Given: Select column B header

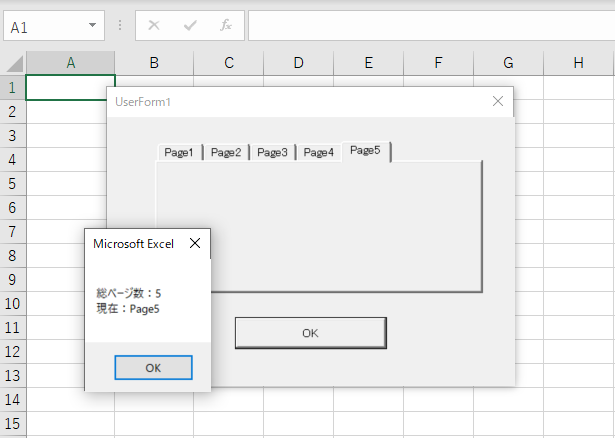Looking at the screenshot, I should pyautogui.click(x=154, y=63).
